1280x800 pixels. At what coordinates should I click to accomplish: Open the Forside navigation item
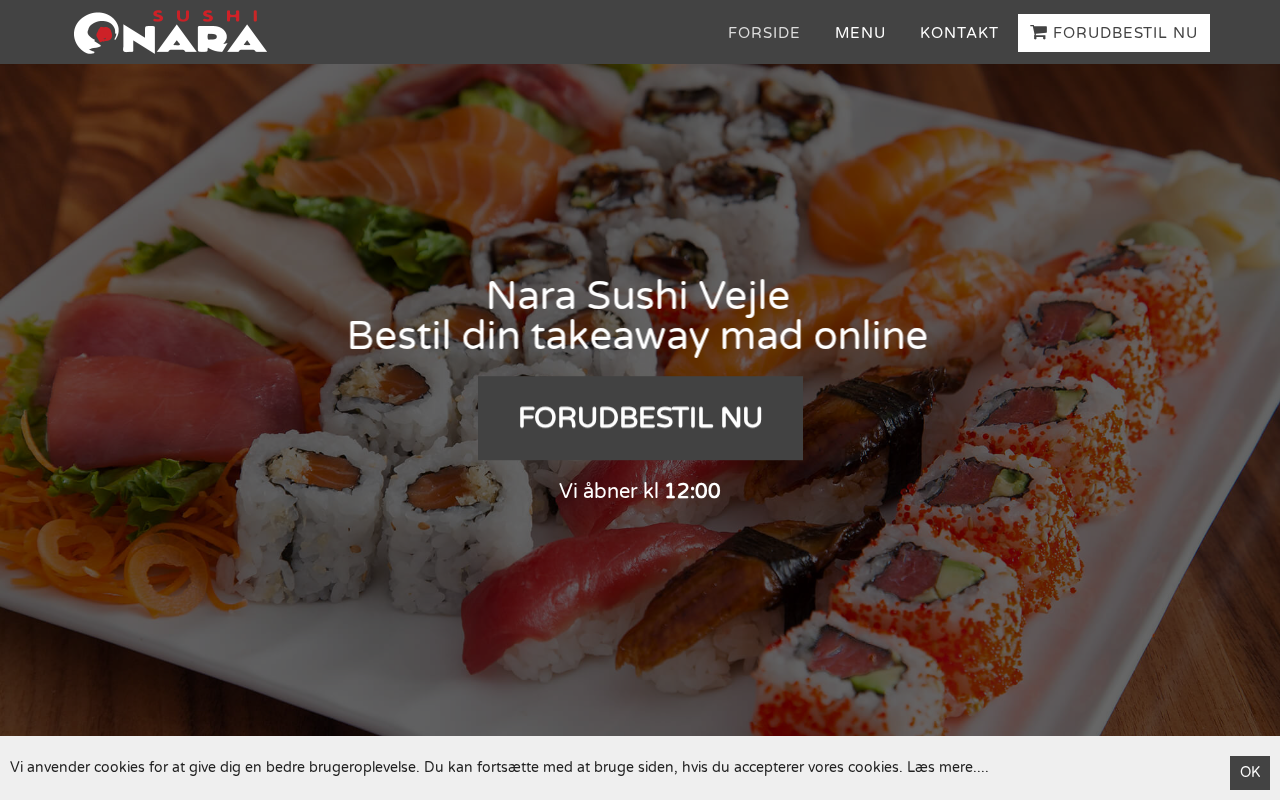coord(764,33)
